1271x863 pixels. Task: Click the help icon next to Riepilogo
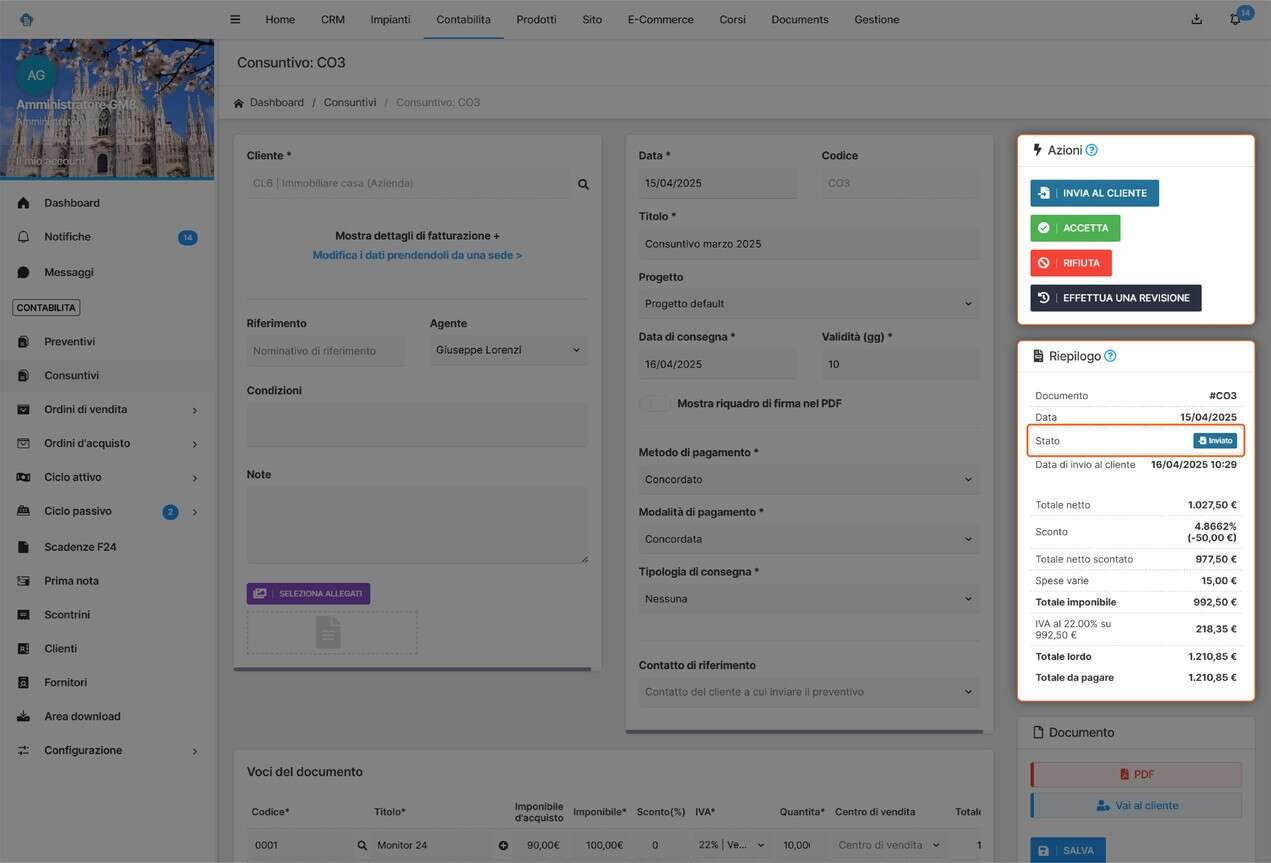pos(1110,356)
